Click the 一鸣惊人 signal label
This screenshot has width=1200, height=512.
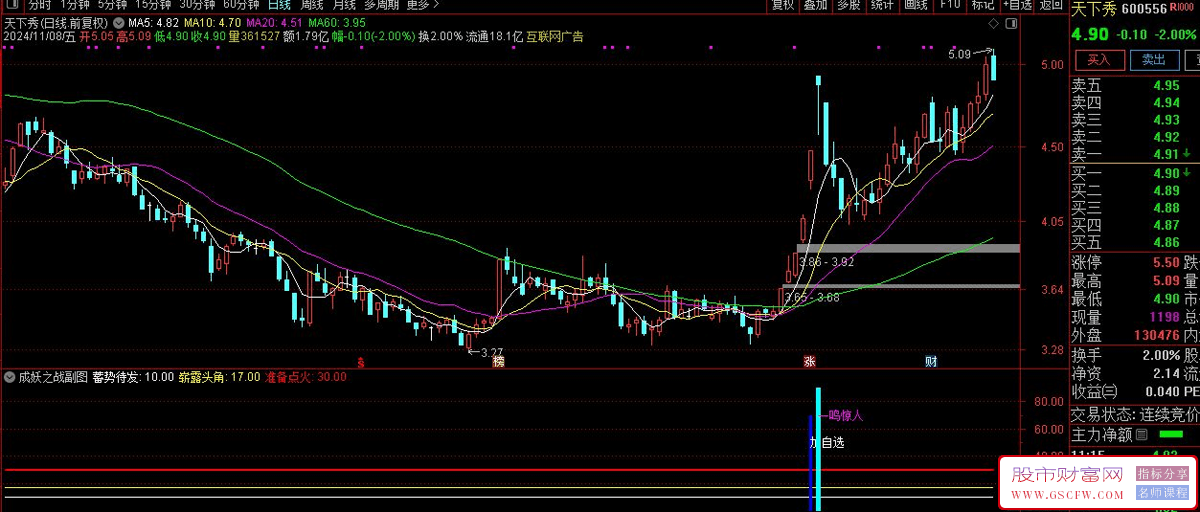(842, 414)
